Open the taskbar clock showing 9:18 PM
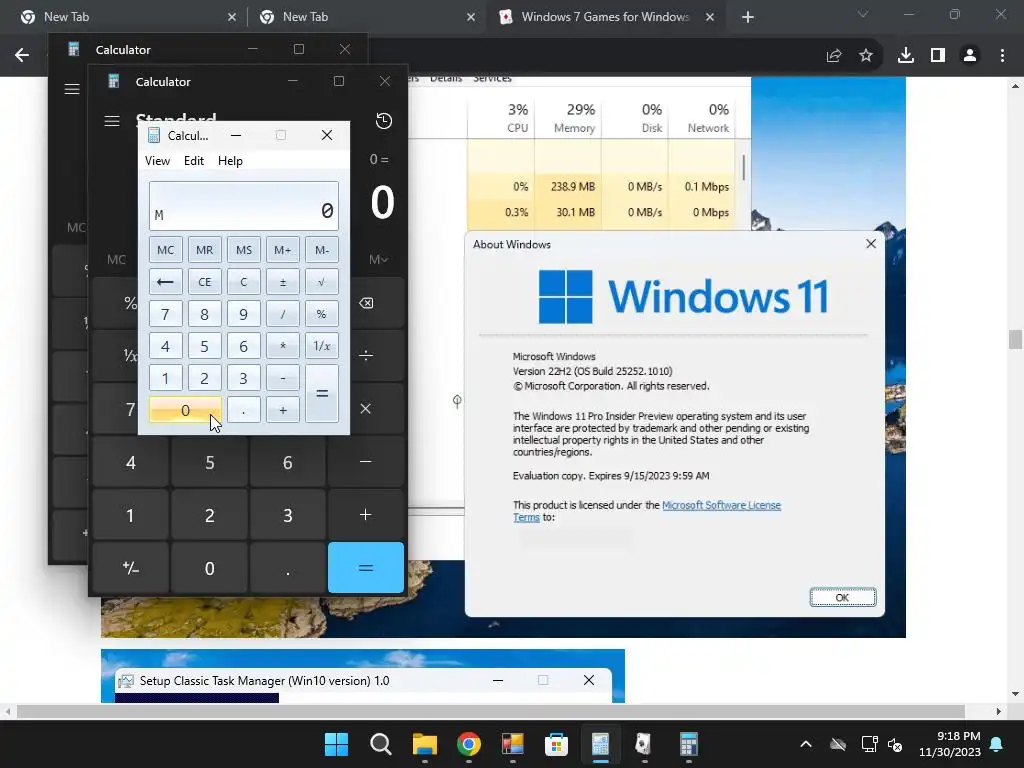The height and width of the screenshot is (768, 1024). (x=950, y=744)
